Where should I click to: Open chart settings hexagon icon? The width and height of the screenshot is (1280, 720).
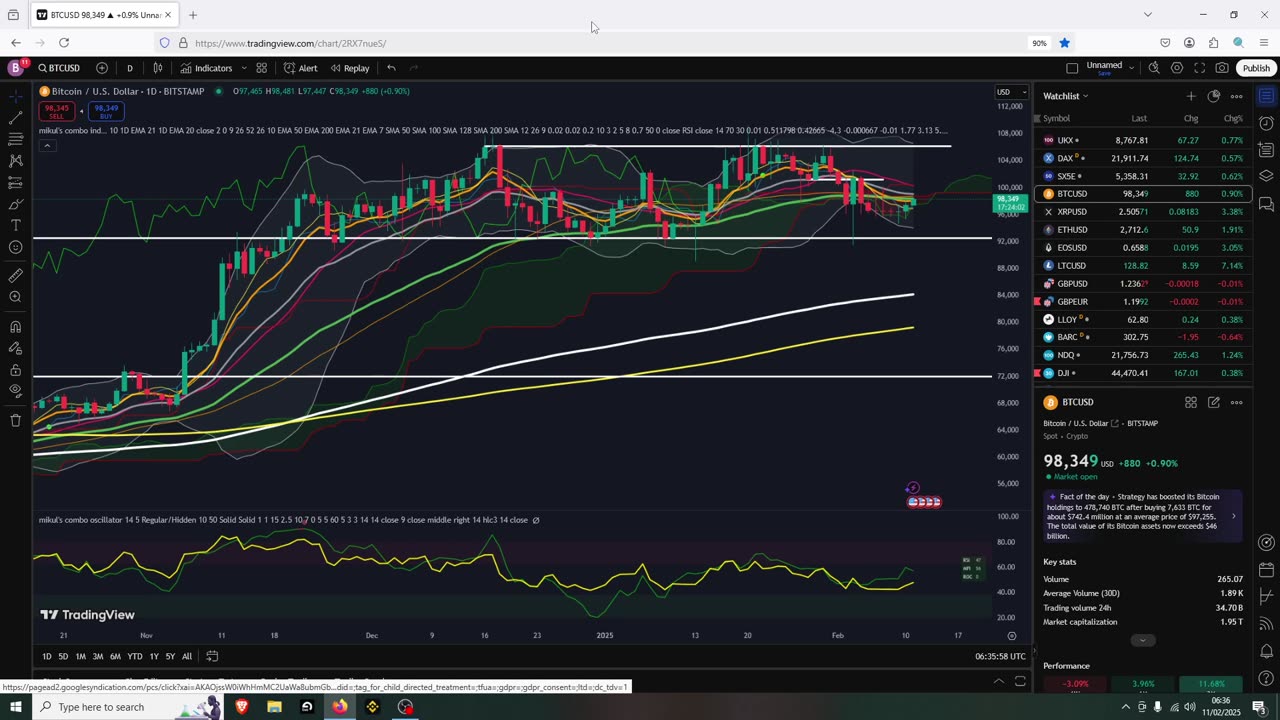point(1177,68)
